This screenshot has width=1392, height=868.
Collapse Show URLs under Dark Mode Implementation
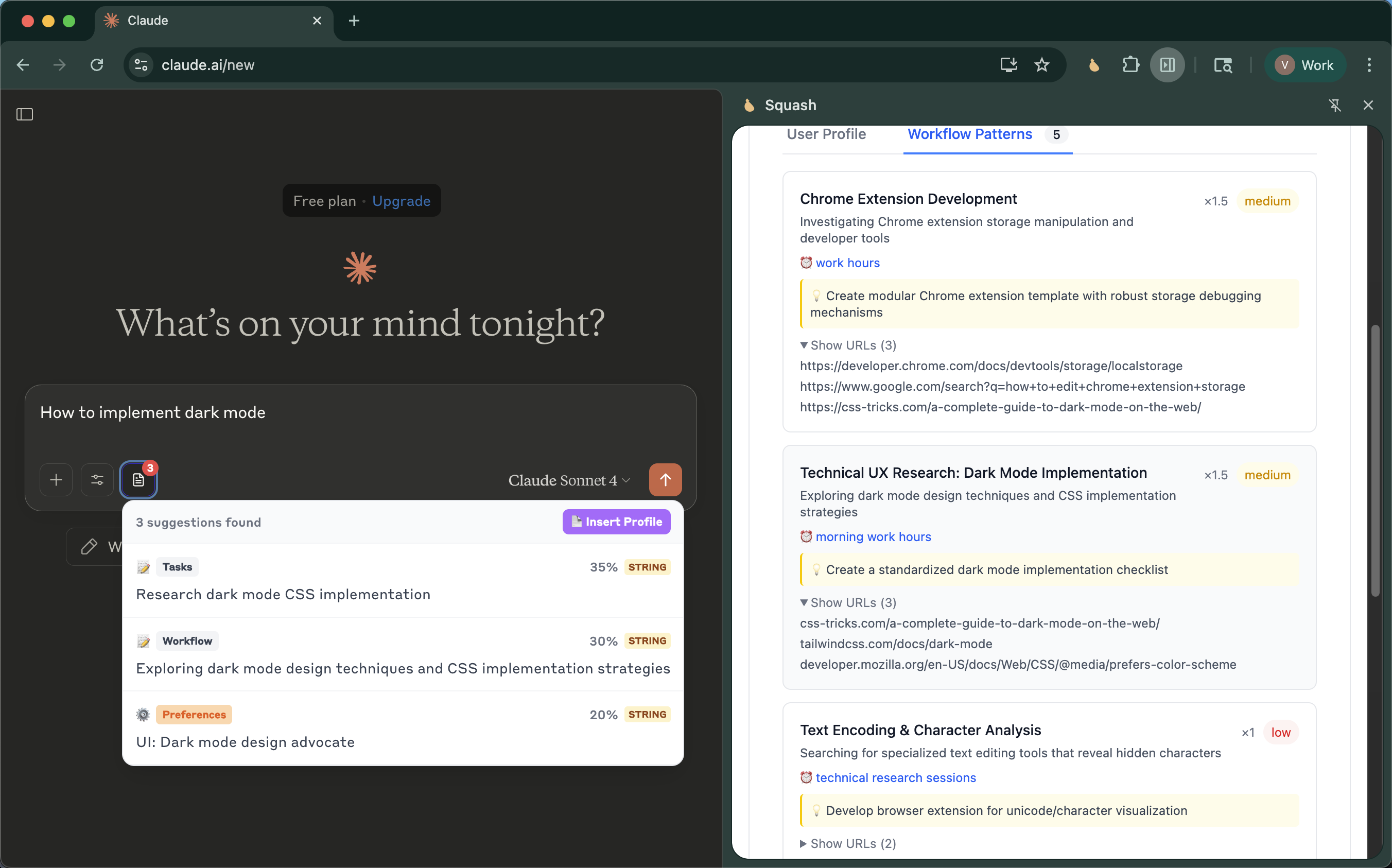click(x=848, y=603)
